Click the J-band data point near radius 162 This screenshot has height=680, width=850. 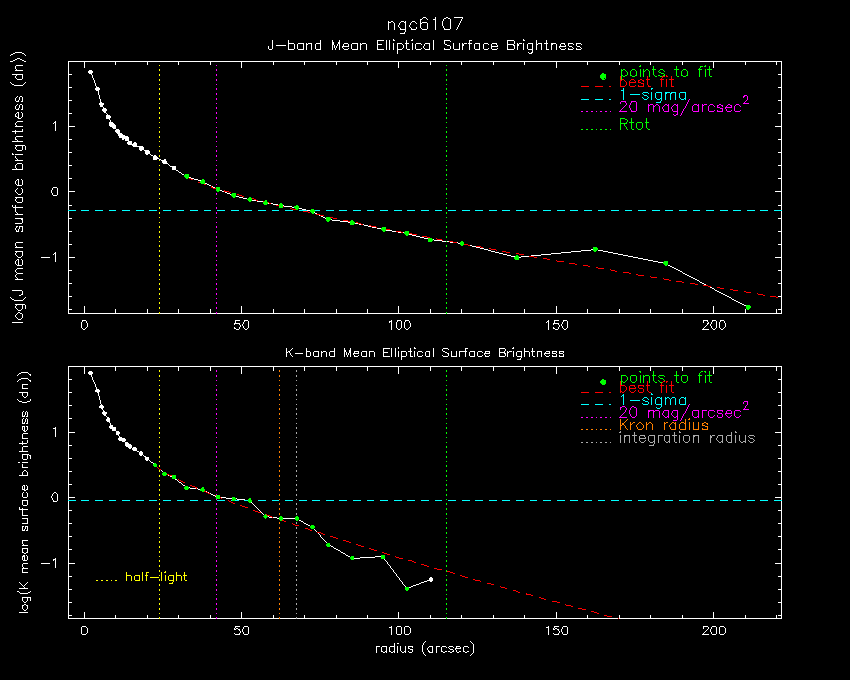pyautogui.click(x=595, y=249)
